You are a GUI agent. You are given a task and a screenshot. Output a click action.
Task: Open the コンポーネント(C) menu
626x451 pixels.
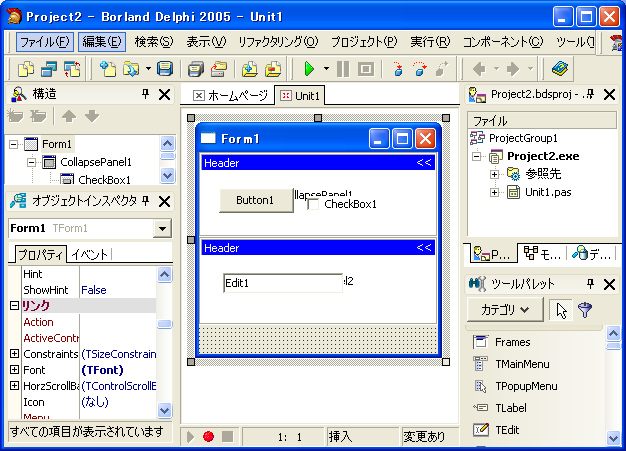503,42
